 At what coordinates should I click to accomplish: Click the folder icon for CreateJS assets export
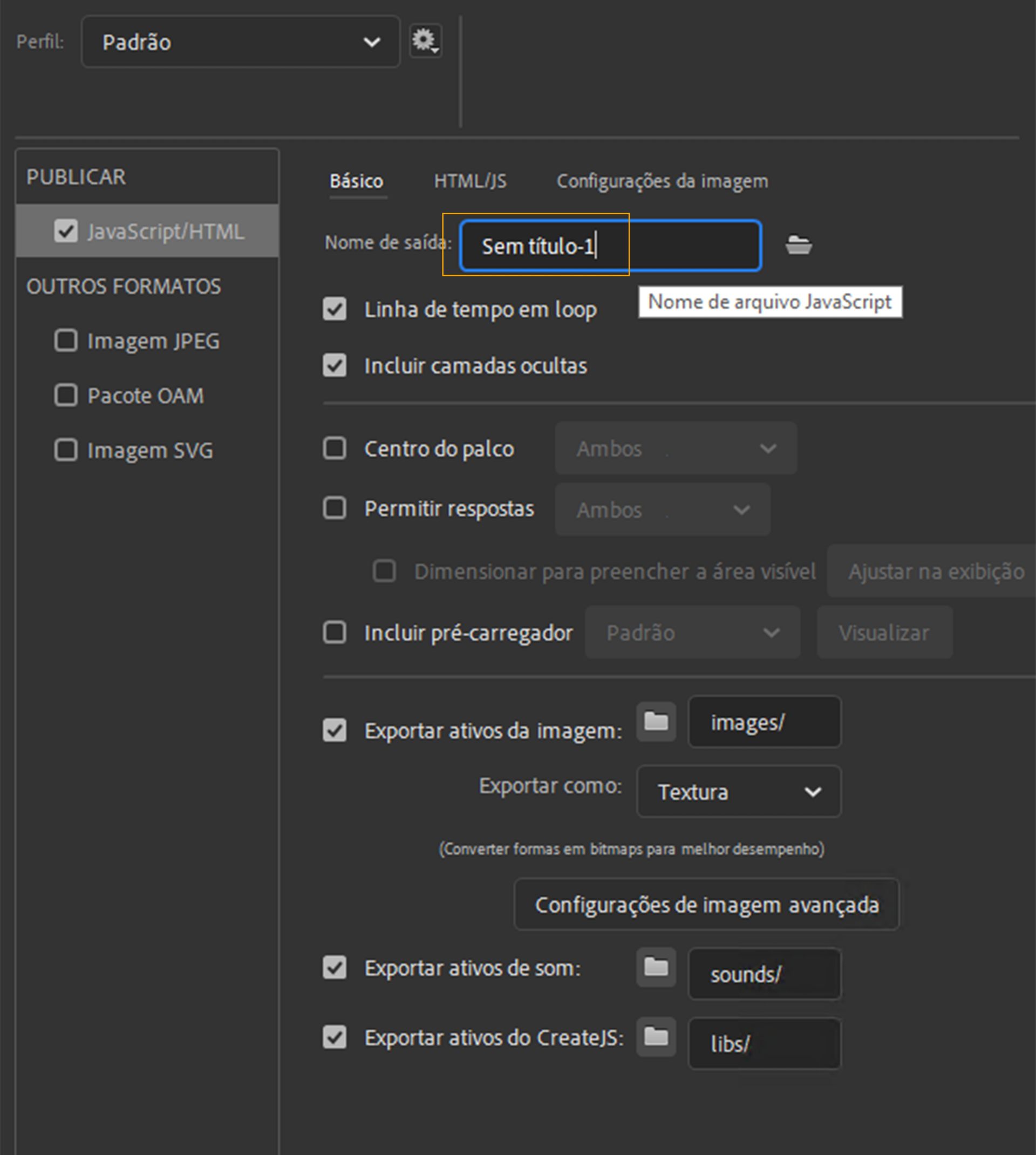[655, 1037]
